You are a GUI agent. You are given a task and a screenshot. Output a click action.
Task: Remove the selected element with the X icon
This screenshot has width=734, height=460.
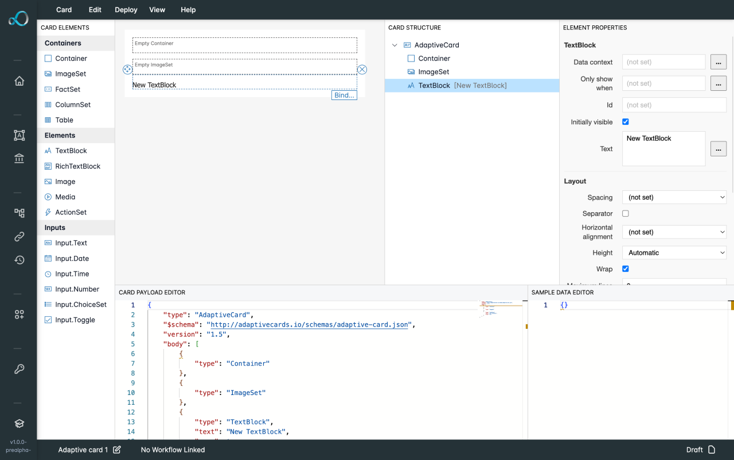tap(362, 70)
